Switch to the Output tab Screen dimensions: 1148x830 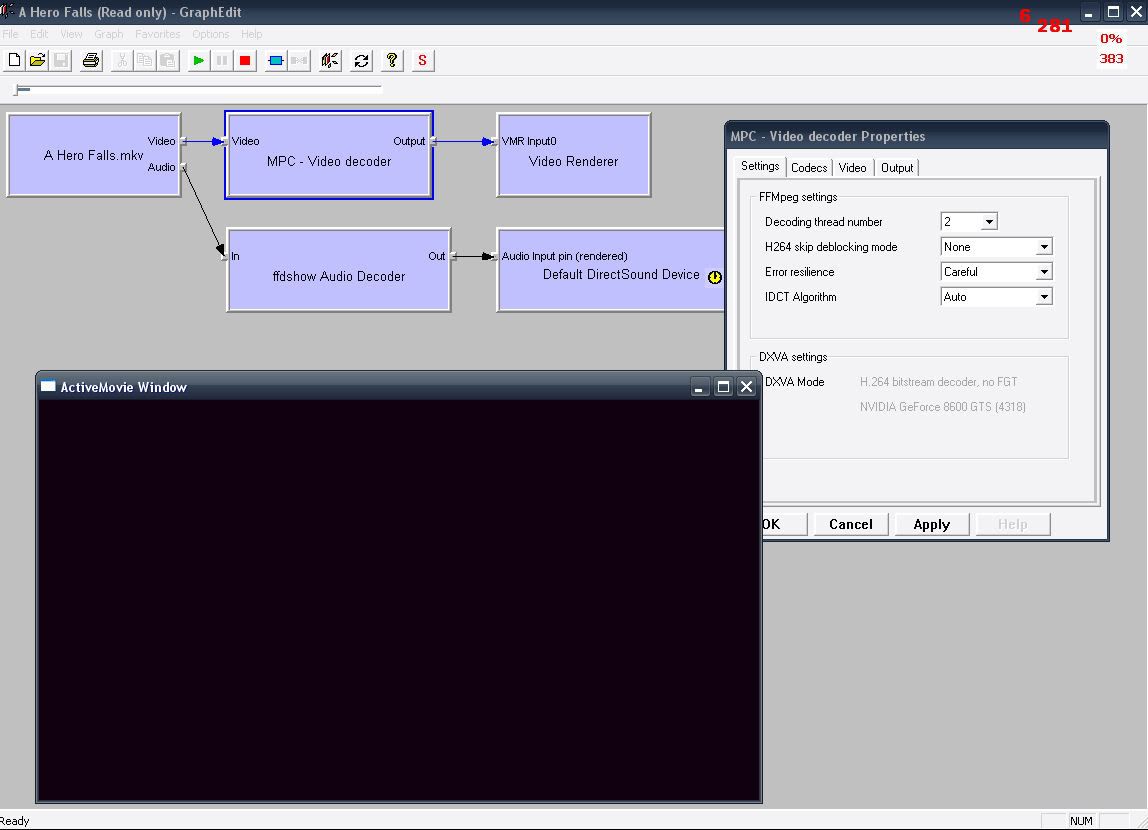[896, 168]
